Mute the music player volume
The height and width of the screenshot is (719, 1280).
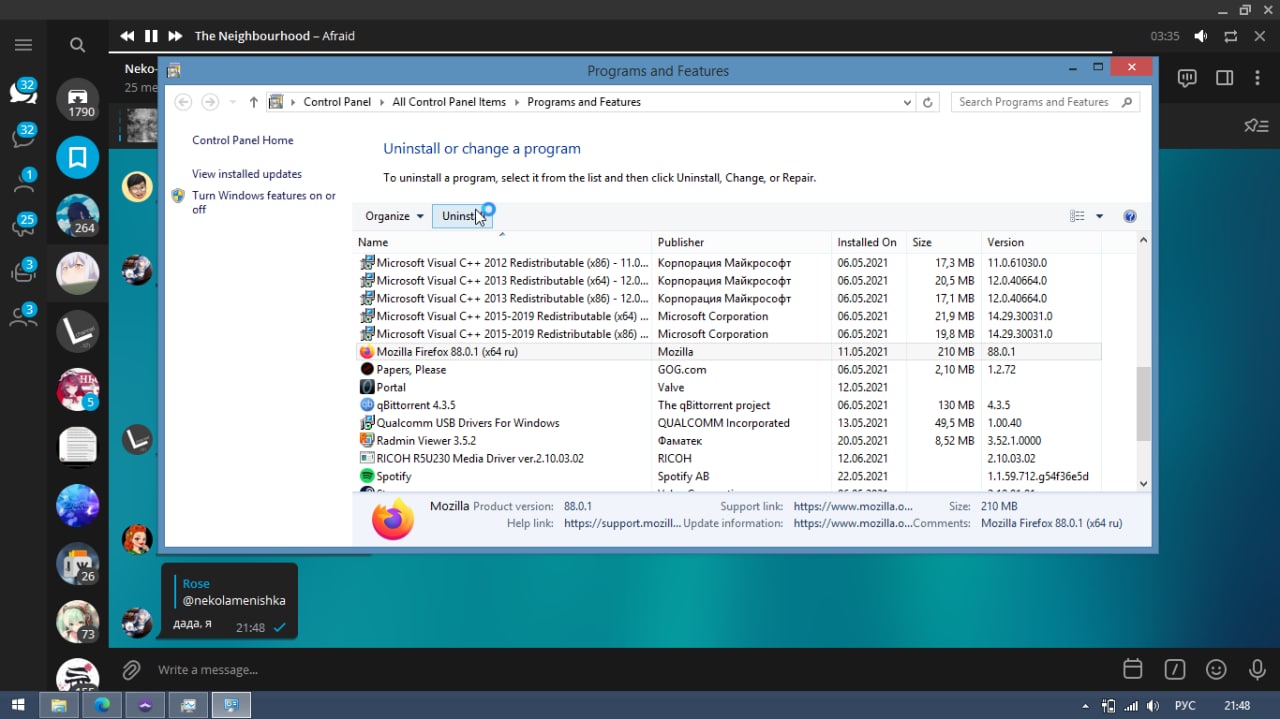click(1201, 36)
